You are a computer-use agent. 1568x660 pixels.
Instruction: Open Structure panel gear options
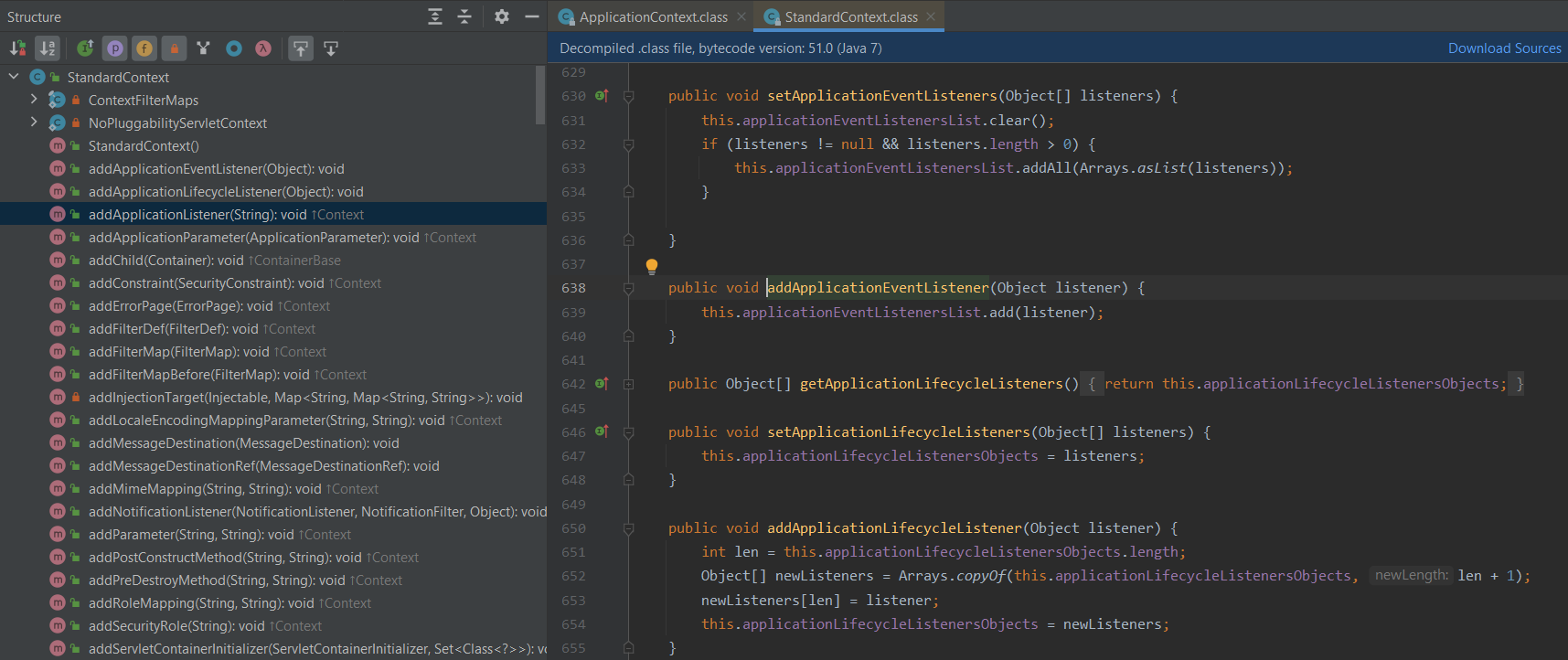(502, 16)
